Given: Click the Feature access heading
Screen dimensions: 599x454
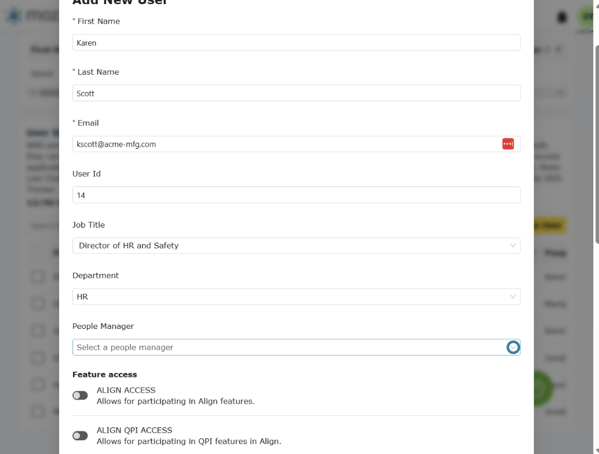Looking at the screenshot, I should [x=105, y=375].
